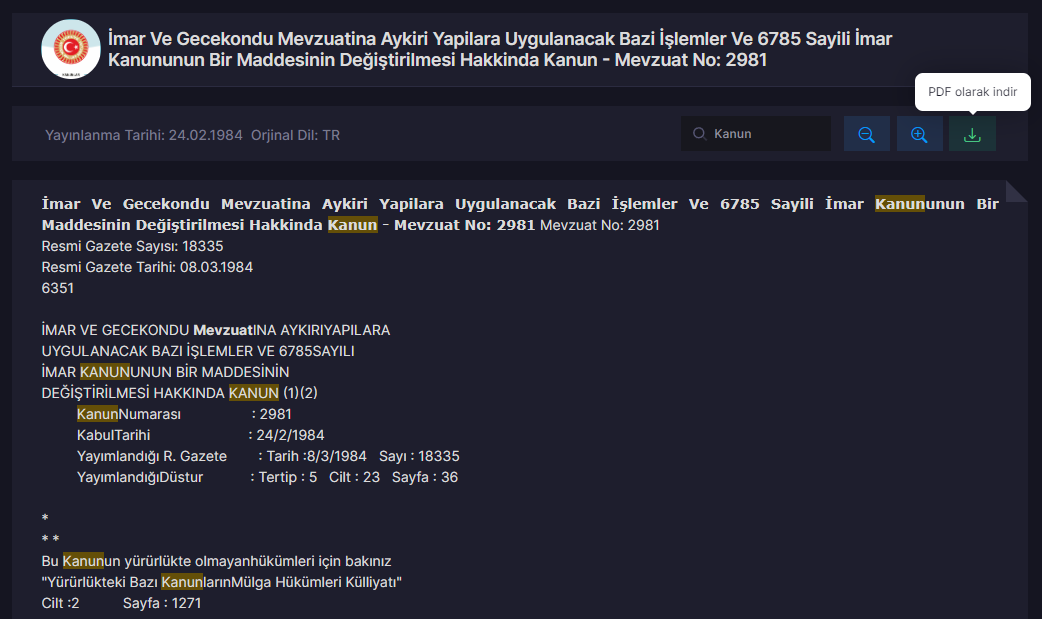
Task: Click the 'Resmi Gazete Tarihi: 08.03.1984' line
Action: pos(147,267)
